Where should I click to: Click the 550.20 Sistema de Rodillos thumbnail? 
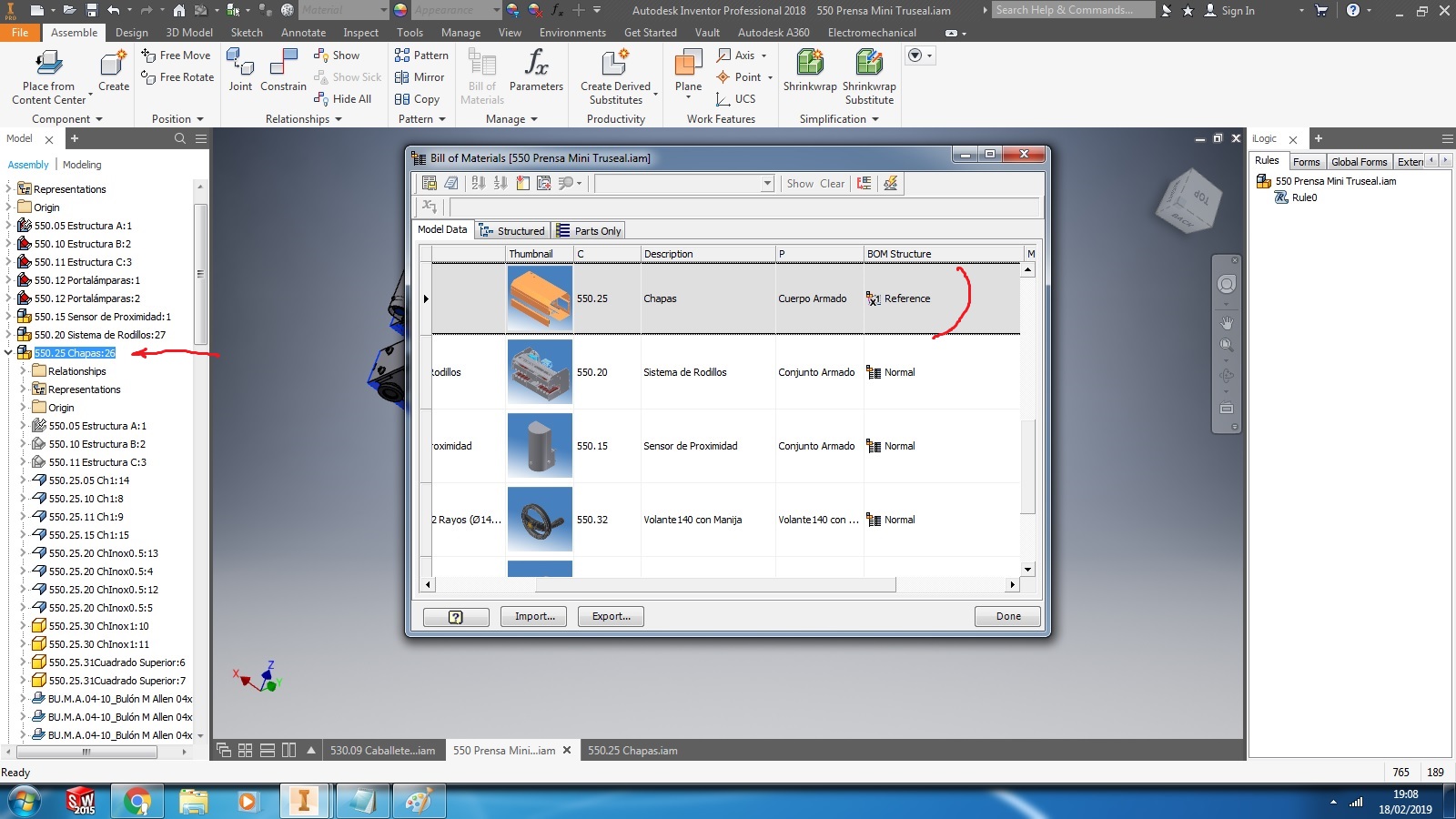point(540,372)
